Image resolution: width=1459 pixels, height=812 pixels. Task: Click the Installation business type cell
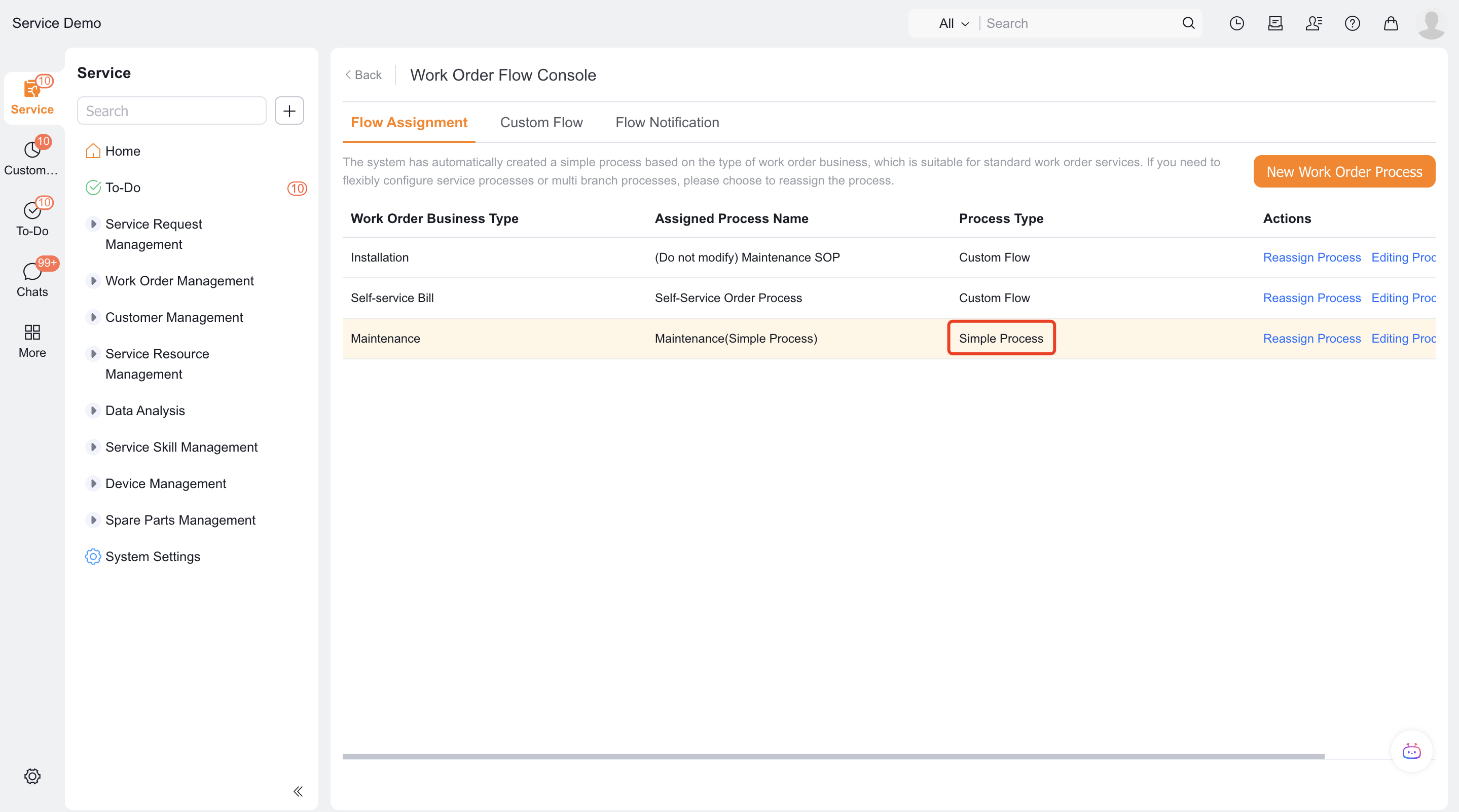click(380, 257)
